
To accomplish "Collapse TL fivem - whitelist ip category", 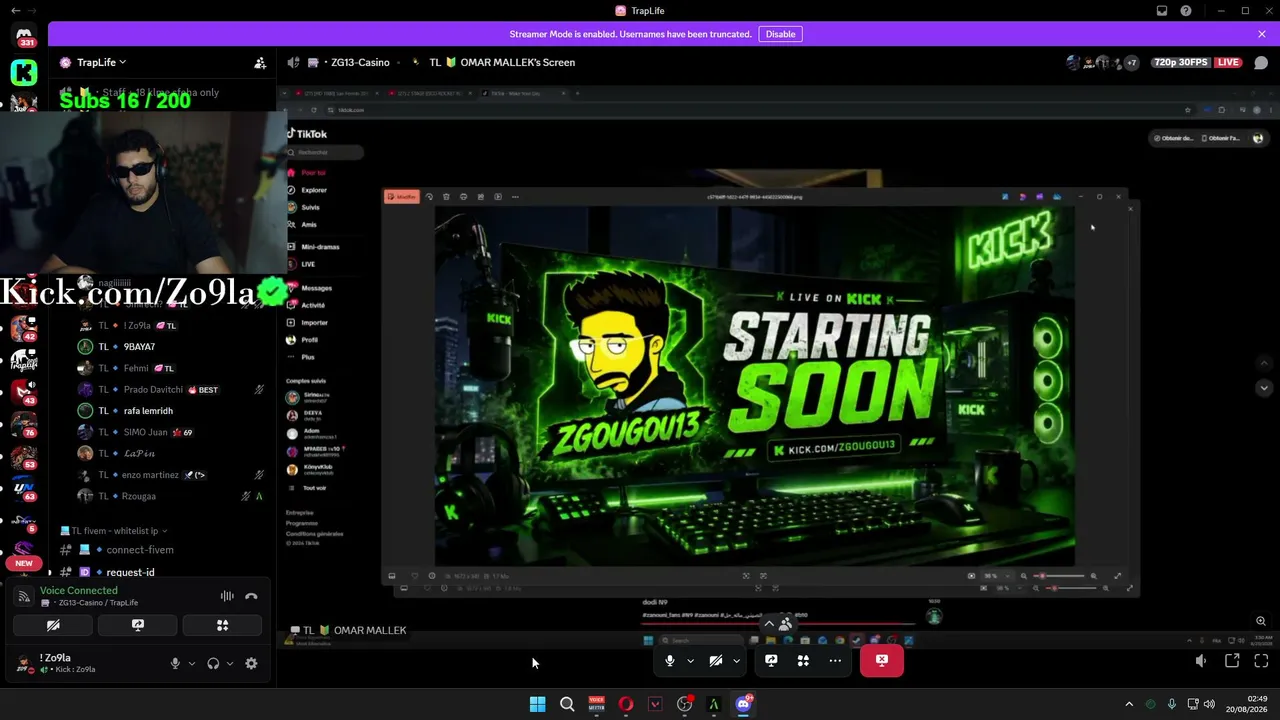I will (114, 531).
